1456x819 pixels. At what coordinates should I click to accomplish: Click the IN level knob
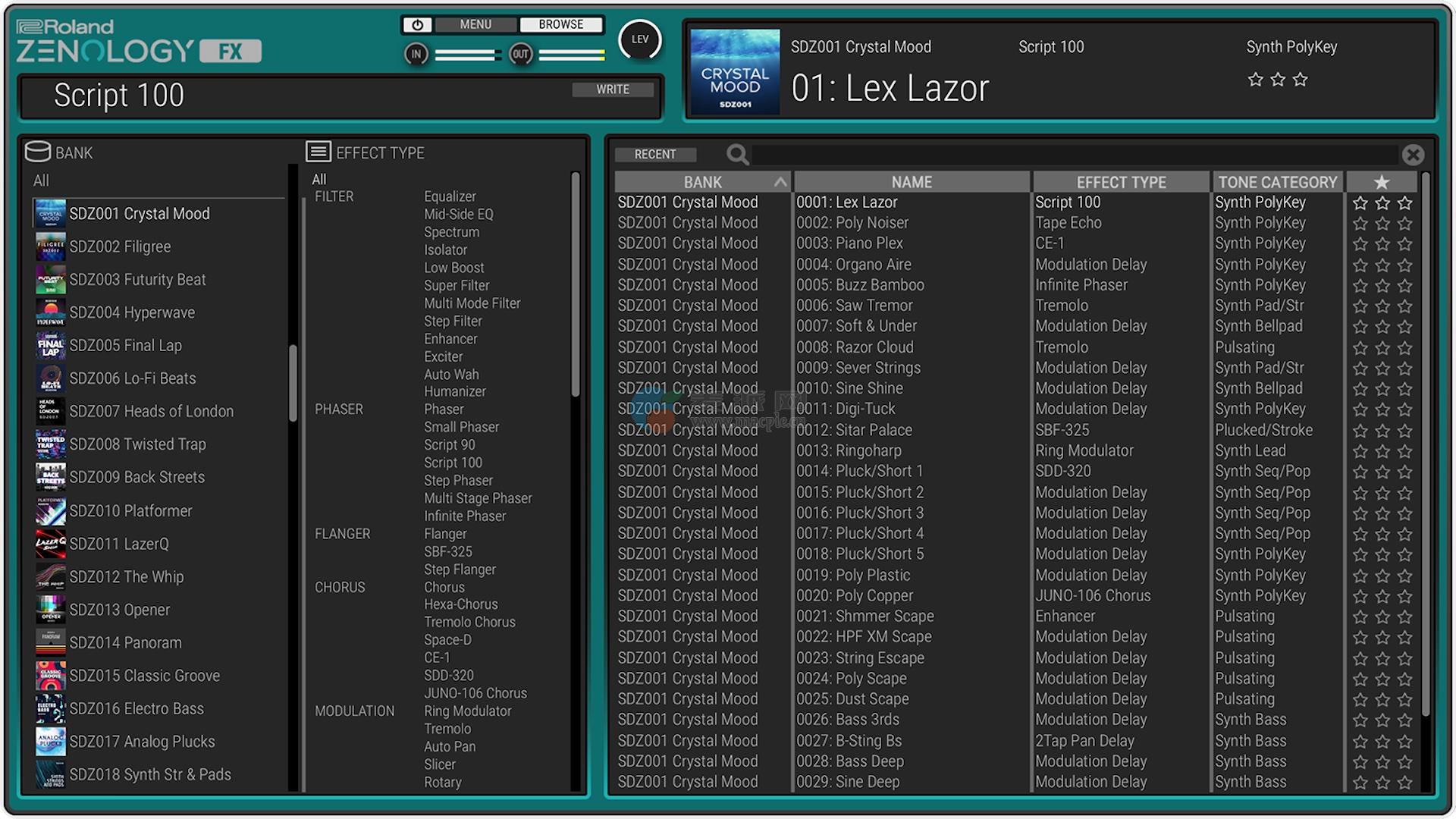click(416, 55)
